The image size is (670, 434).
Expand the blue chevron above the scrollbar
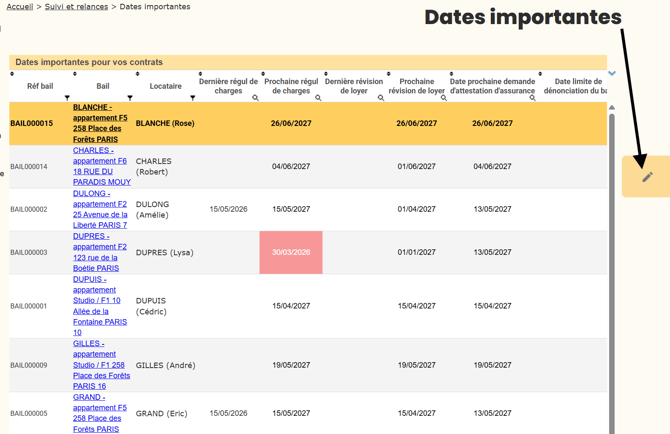[612, 73]
